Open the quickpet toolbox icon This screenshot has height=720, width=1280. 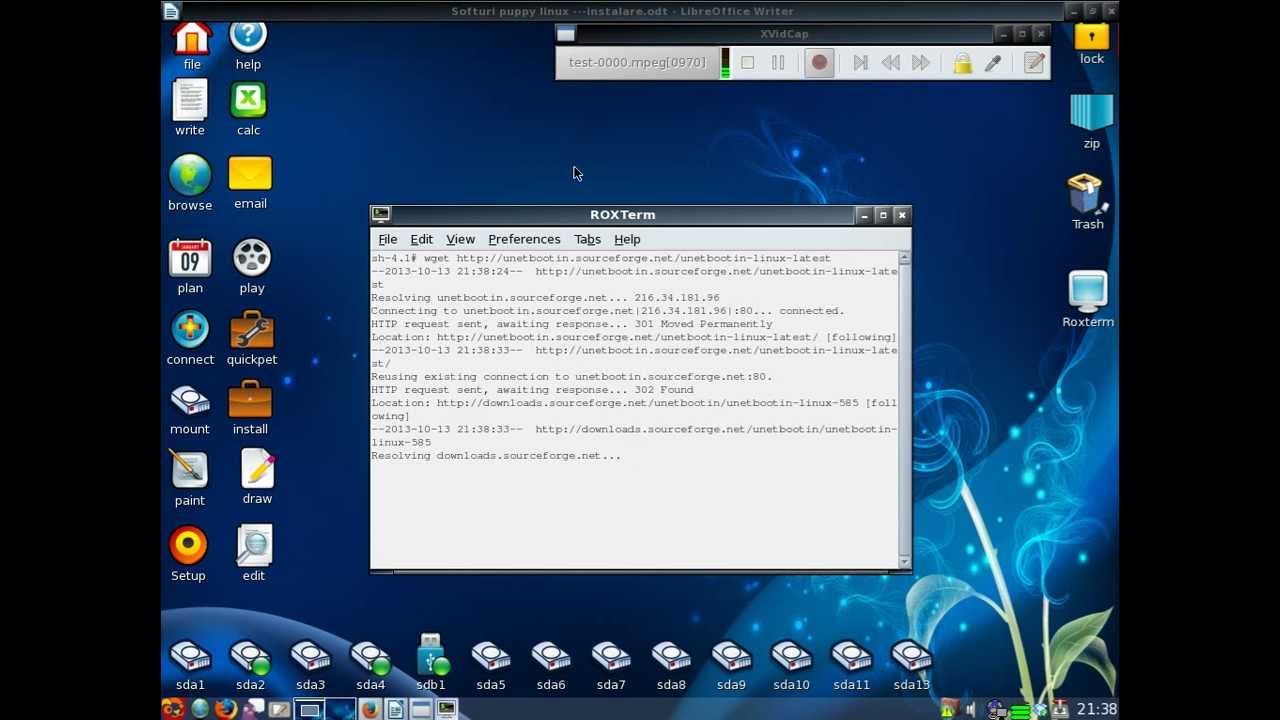[252, 338]
